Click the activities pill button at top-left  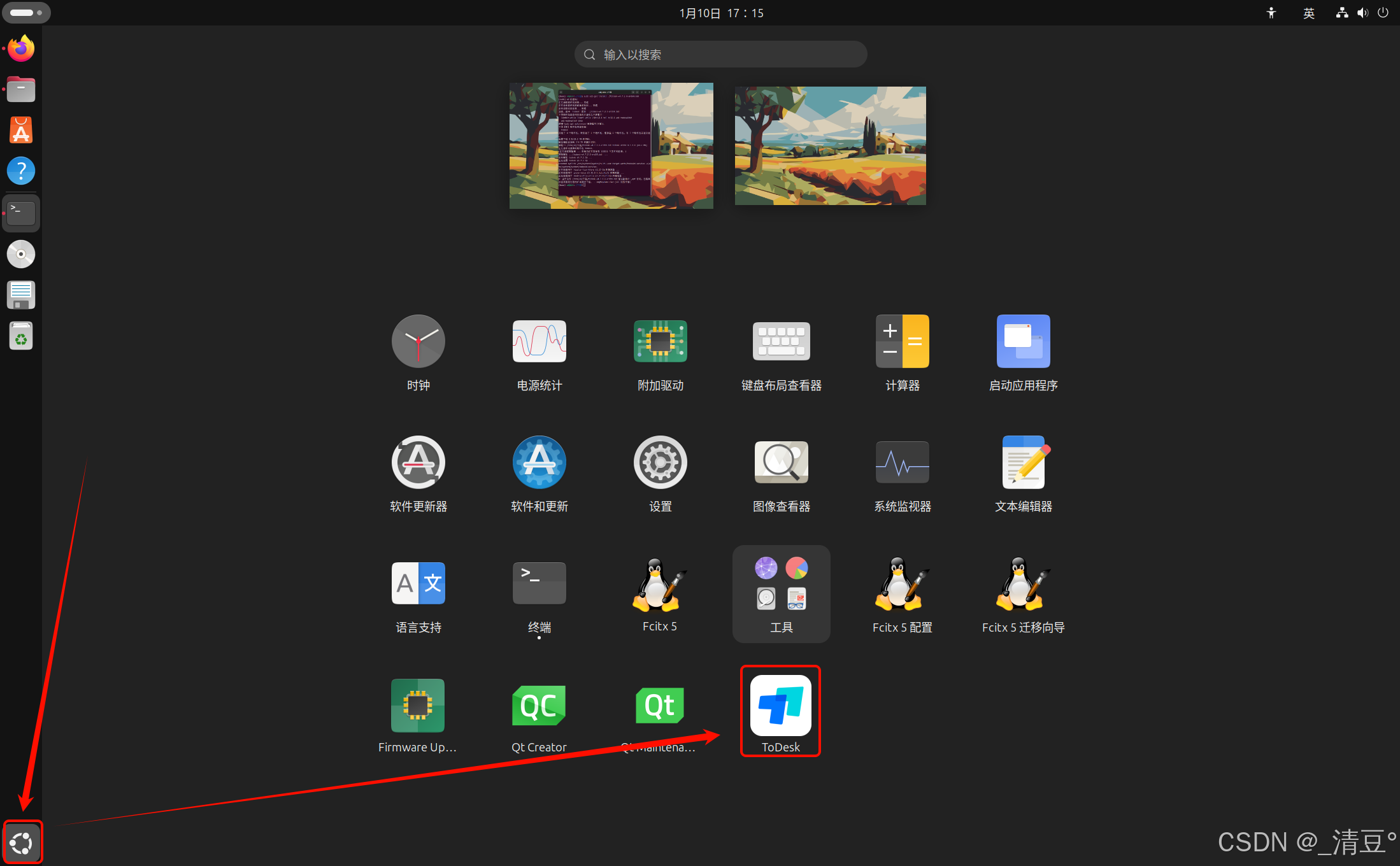coord(26,13)
